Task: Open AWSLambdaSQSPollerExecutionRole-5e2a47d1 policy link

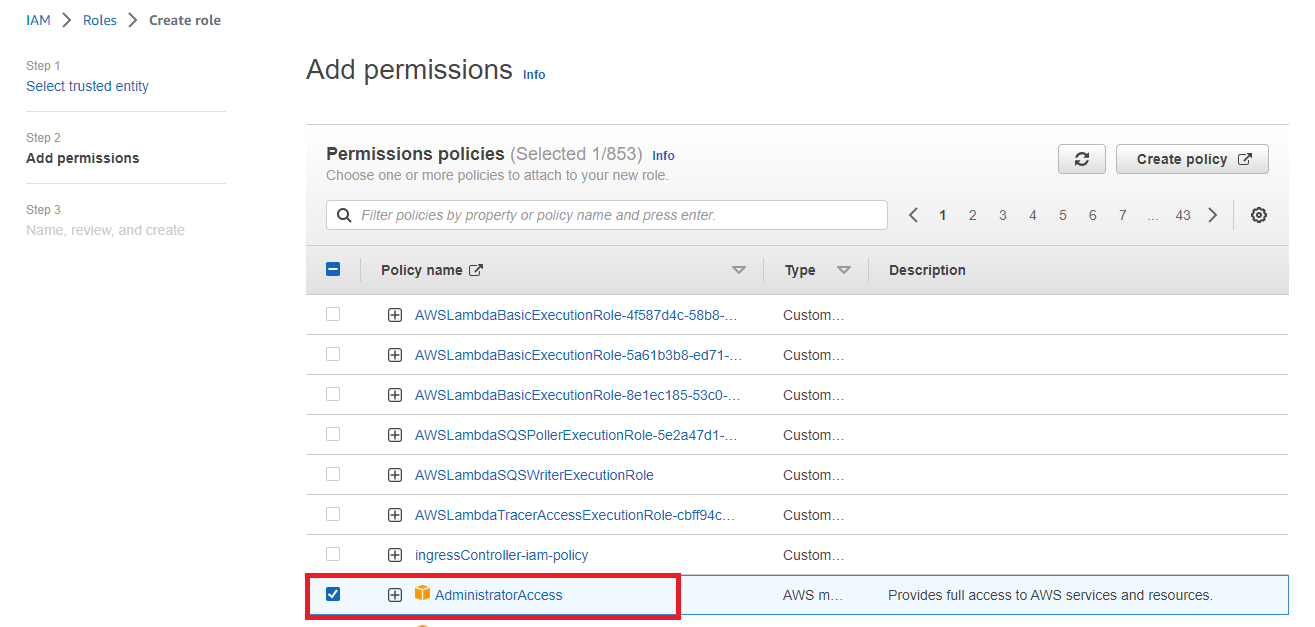Action: 576,435
